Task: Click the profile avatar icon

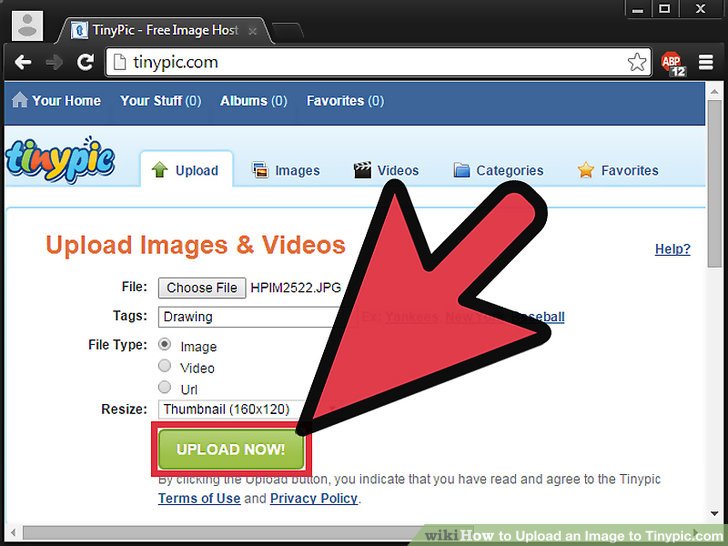Action: [x=27, y=26]
